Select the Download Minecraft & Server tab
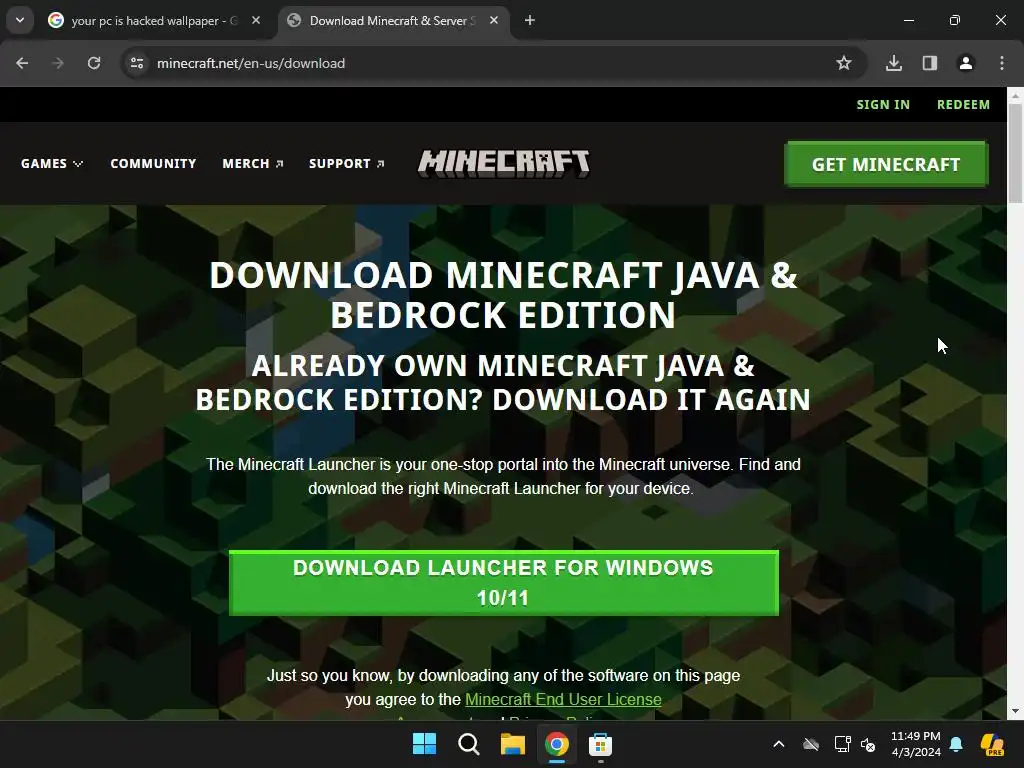 pos(394,20)
